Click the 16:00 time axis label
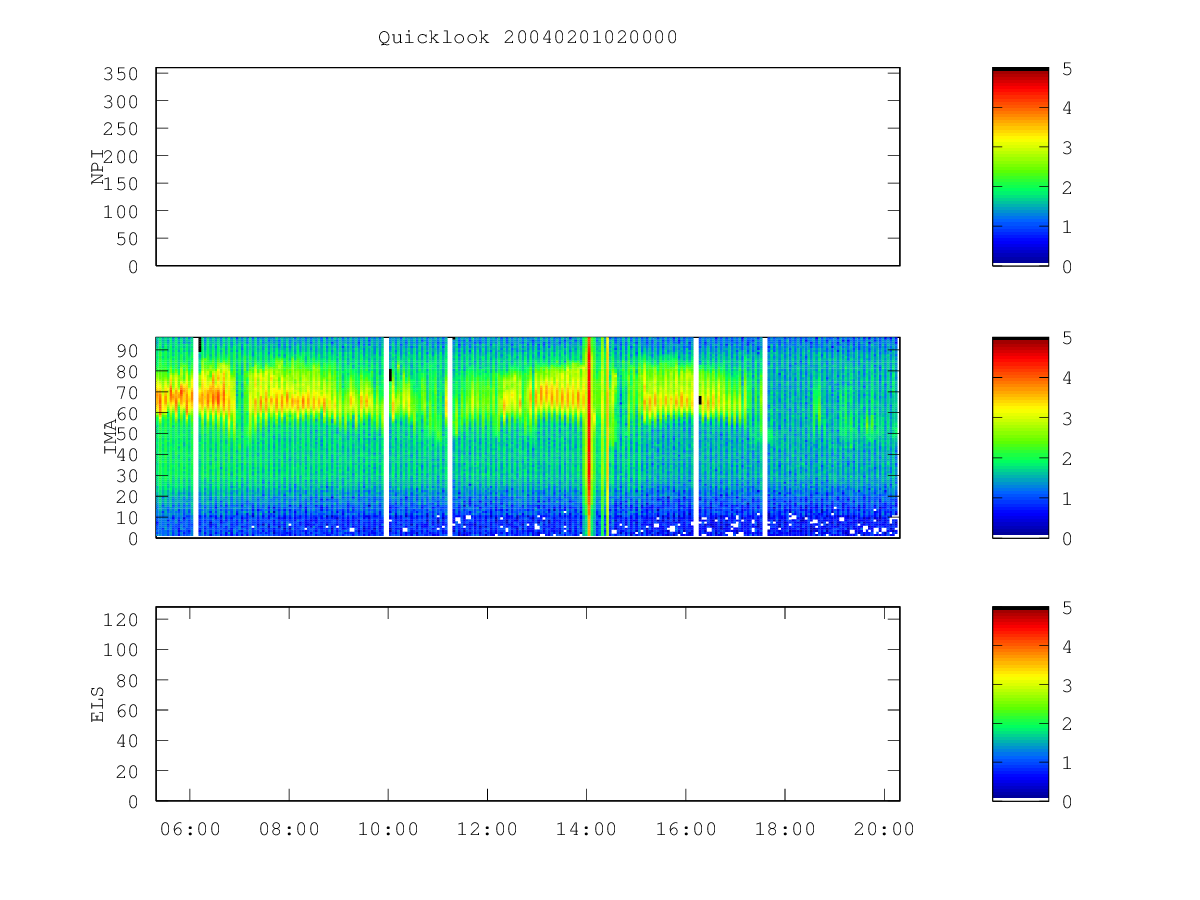 tap(685, 829)
